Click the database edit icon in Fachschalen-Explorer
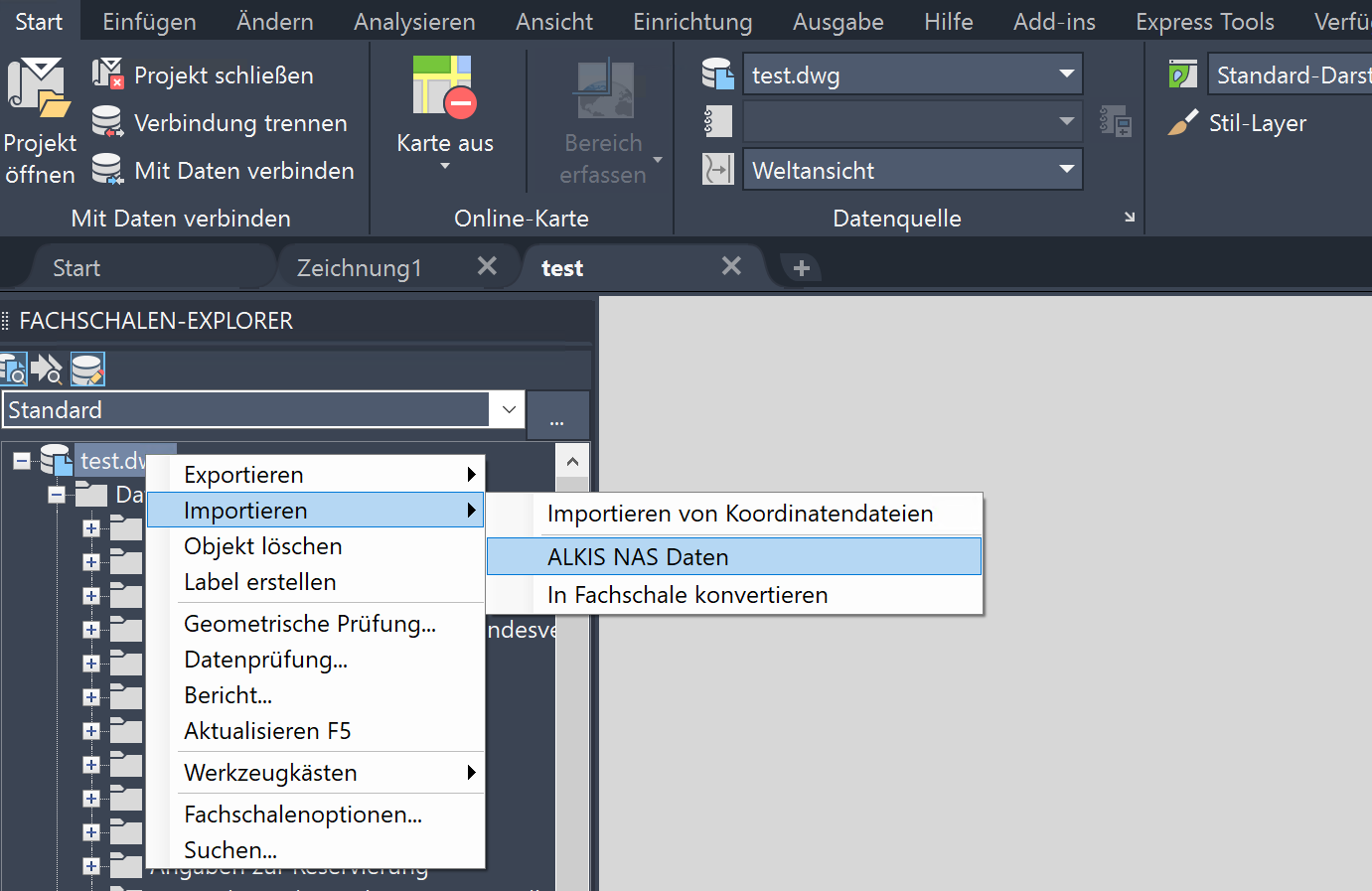This screenshot has width=1372, height=891. (87, 370)
